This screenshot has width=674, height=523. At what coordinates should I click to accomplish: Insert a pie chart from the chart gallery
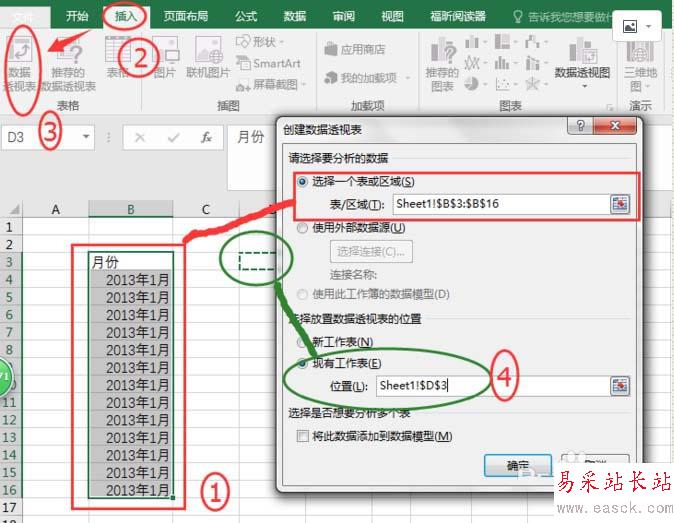tap(472, 83)
